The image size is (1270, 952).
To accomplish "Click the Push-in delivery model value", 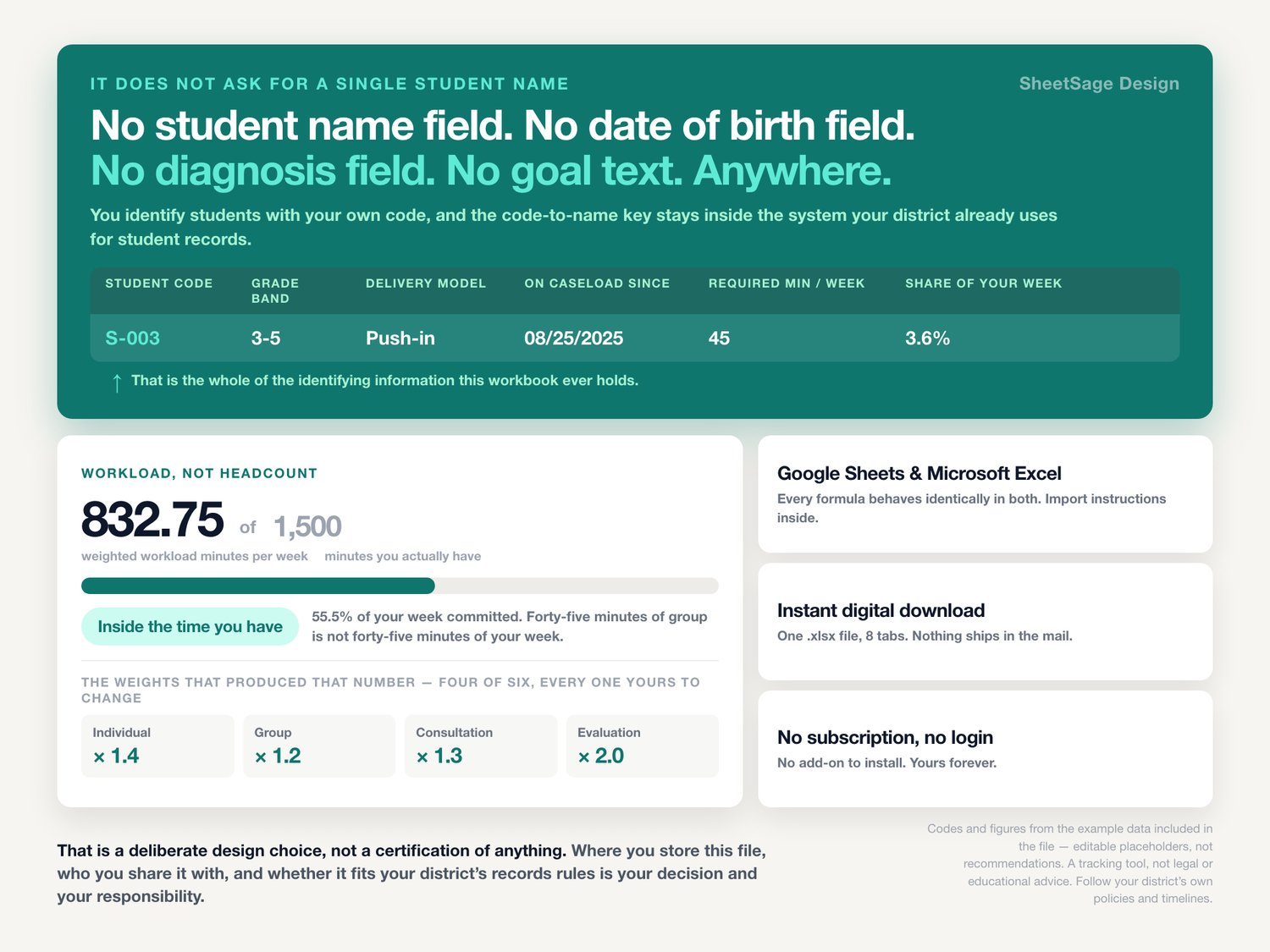I will click(x=400, y=338).
